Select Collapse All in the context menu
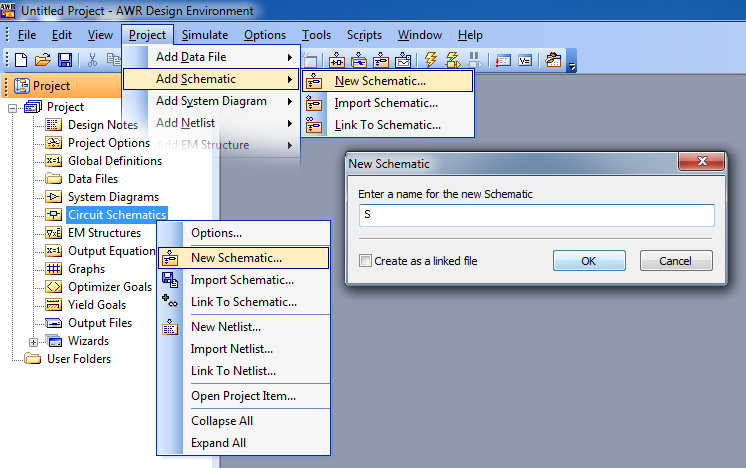 click(244, 421)
